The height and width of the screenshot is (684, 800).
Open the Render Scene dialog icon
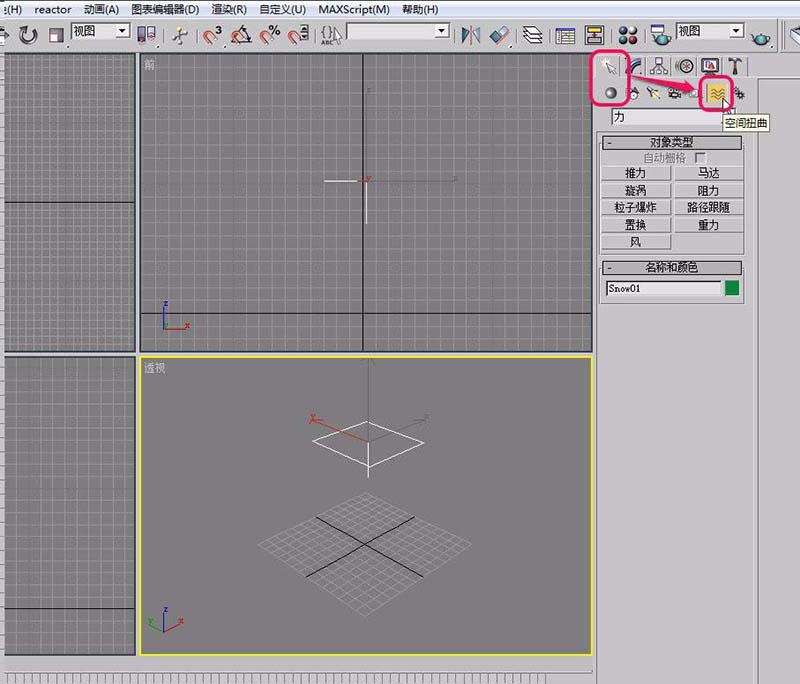(x=661, y=35)
